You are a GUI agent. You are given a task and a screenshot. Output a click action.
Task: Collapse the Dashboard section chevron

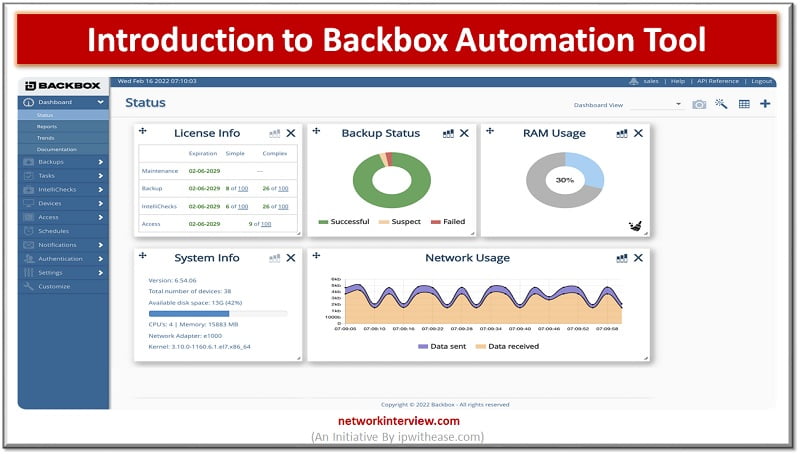point(101,102)
